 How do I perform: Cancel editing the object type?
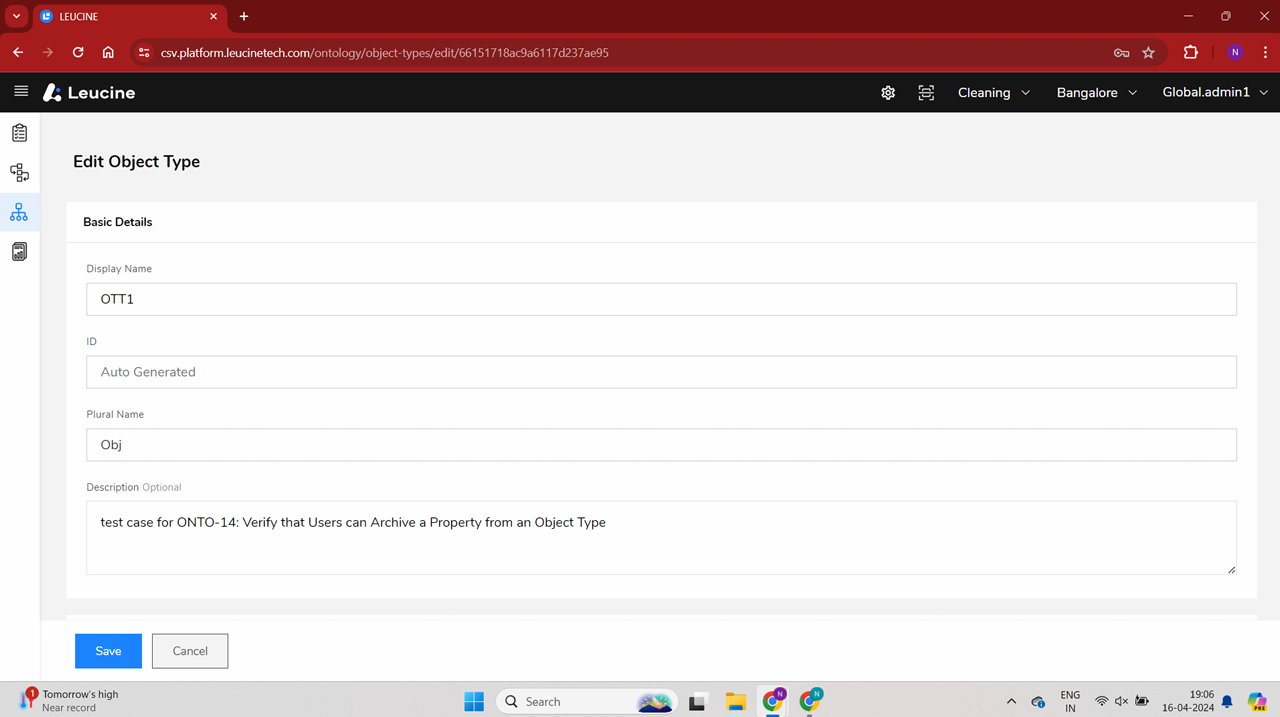pyautogui.click(x=190, y=651)
